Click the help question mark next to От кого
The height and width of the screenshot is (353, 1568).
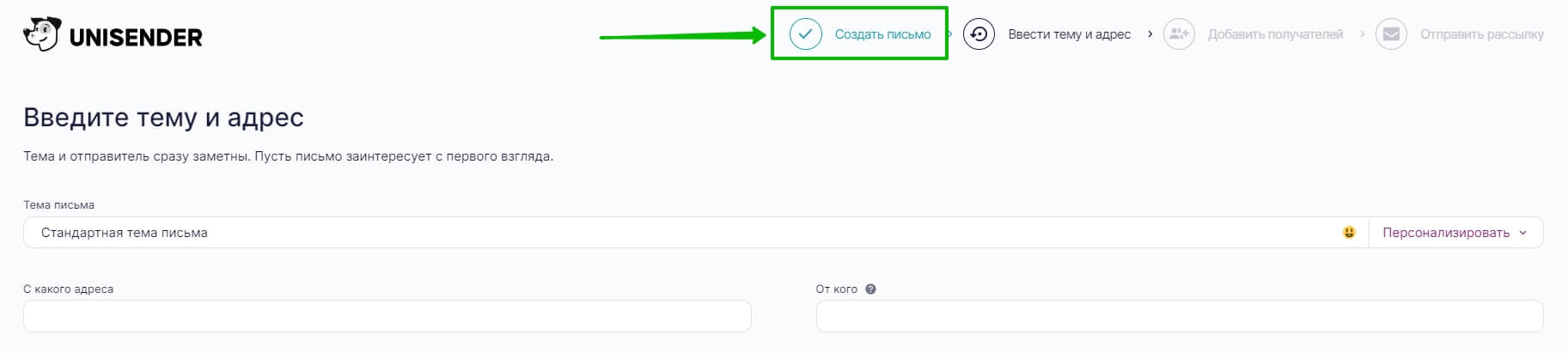(870, 289)
